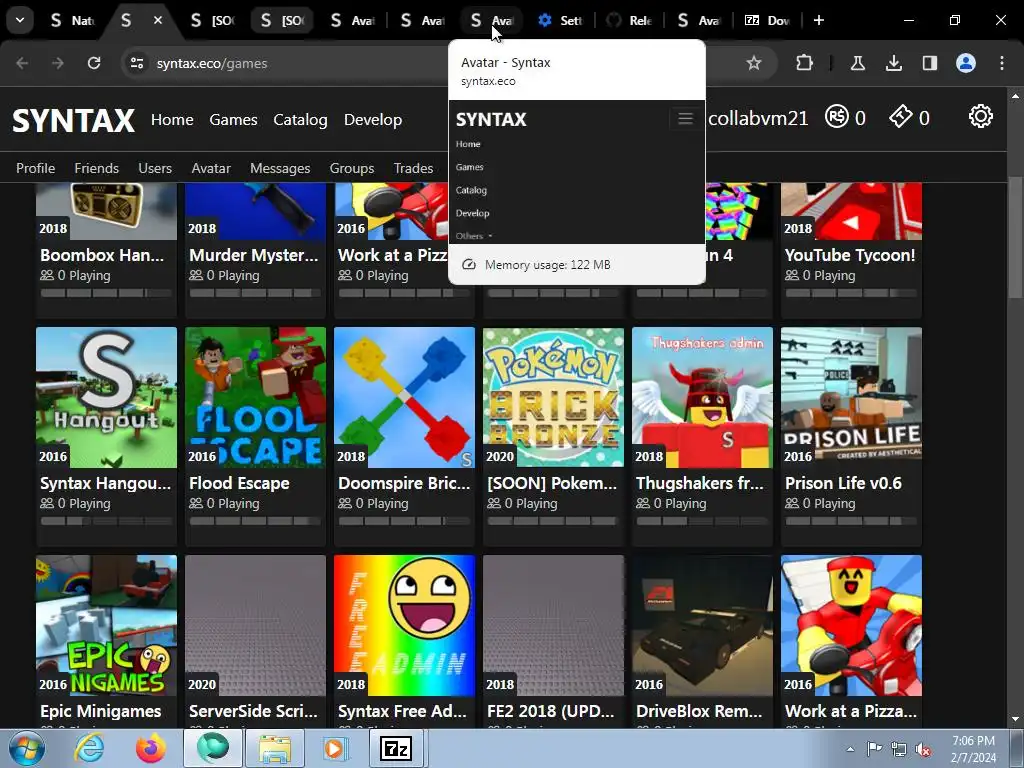Open a new browser tab
Image resolution: width=1024 pixels, height=768 pixels.
click(818, 20)
